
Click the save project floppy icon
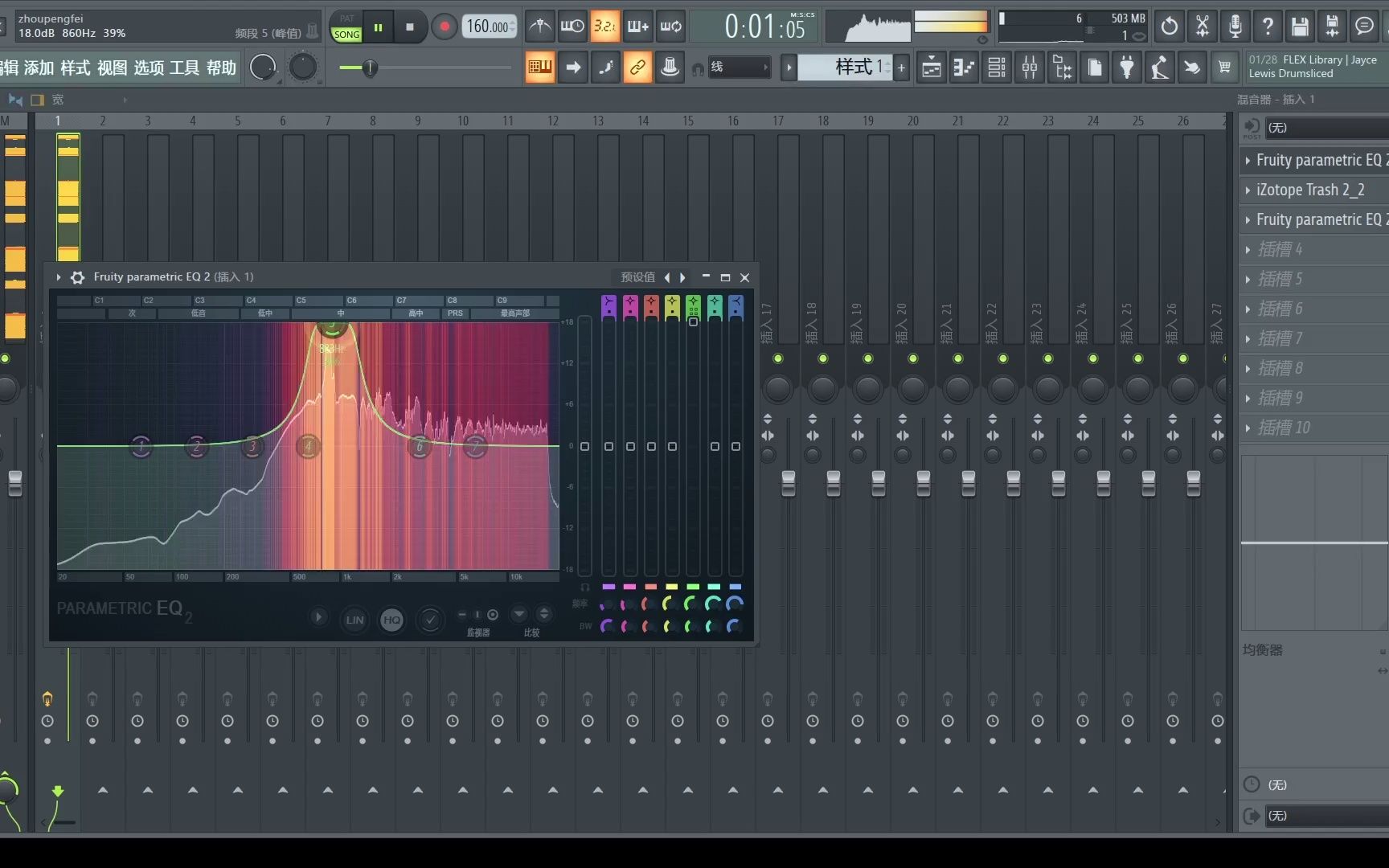pos(1300,27)
